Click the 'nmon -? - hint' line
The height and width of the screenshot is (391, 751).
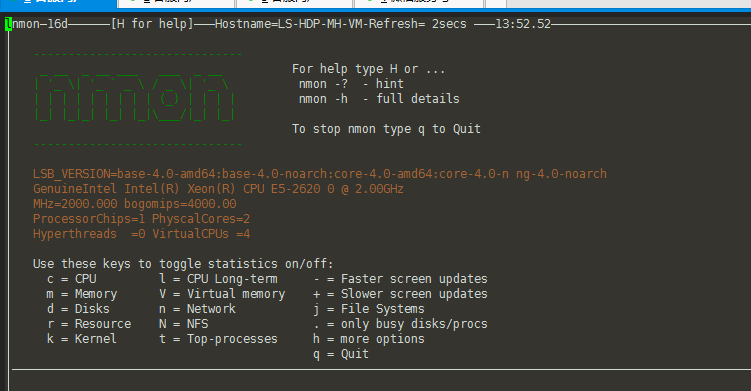pos(351,84)
